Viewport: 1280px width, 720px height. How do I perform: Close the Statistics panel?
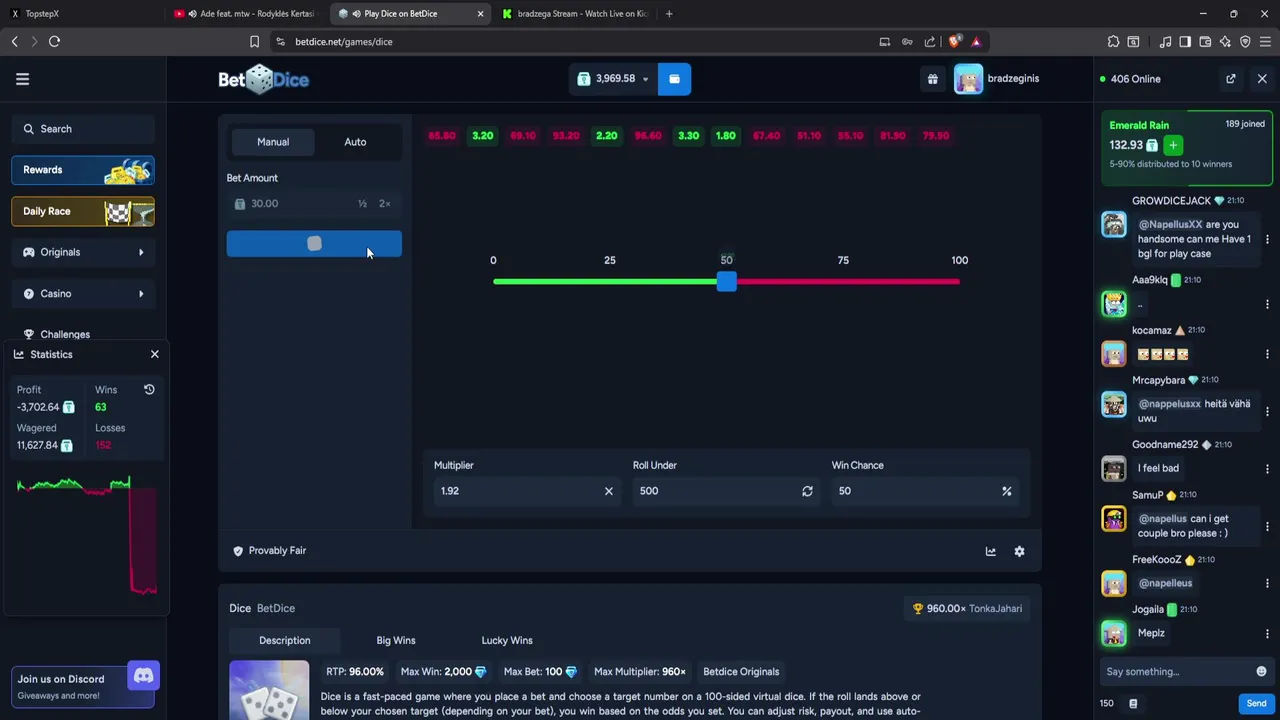155,354
